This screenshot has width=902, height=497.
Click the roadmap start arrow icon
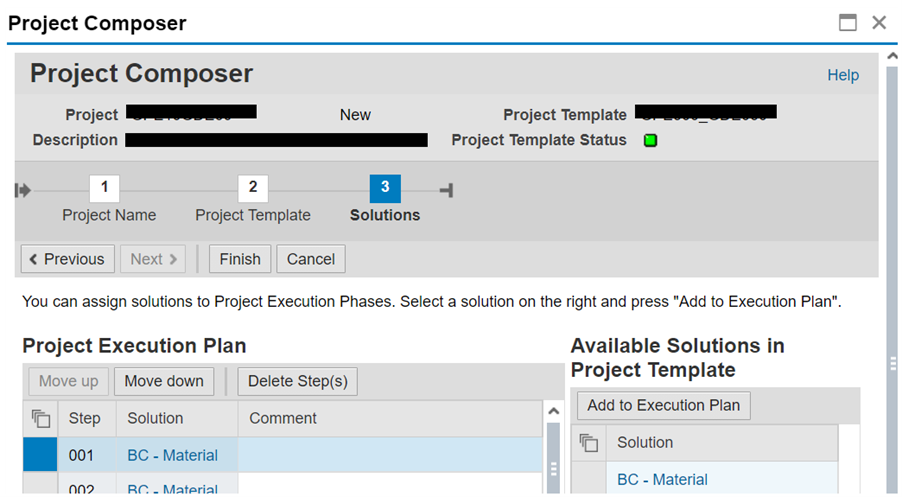coord(23,190)
